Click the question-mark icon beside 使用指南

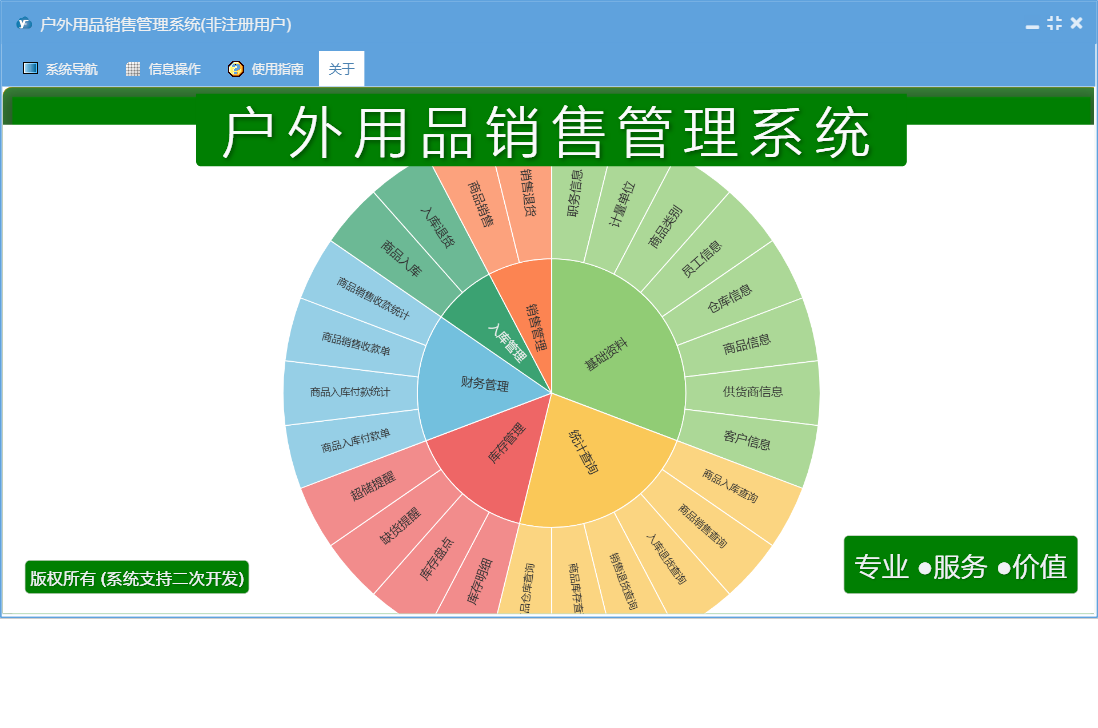click(236, 69)
